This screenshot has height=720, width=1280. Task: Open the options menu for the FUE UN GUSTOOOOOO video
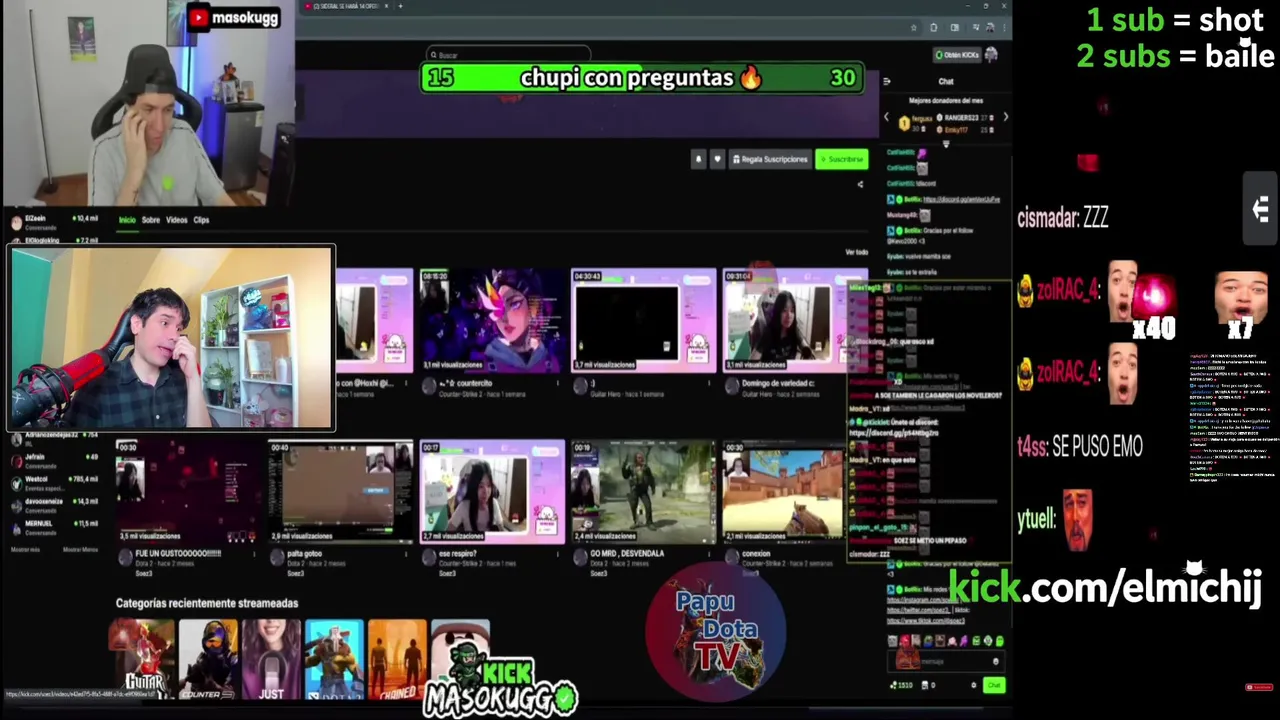pos(254,553)
